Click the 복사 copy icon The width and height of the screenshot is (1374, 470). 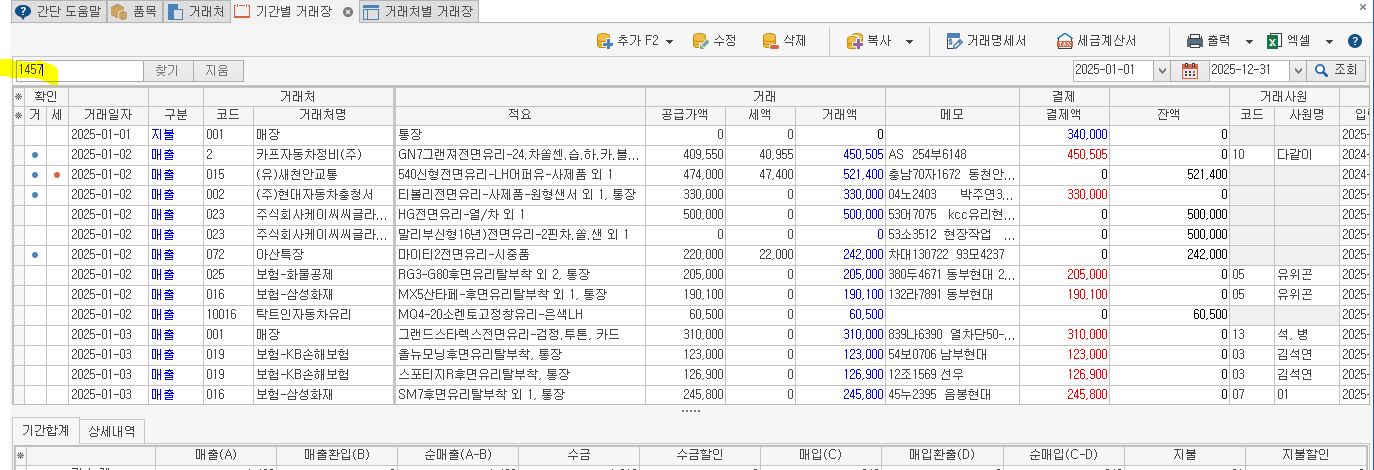point(855,41)
